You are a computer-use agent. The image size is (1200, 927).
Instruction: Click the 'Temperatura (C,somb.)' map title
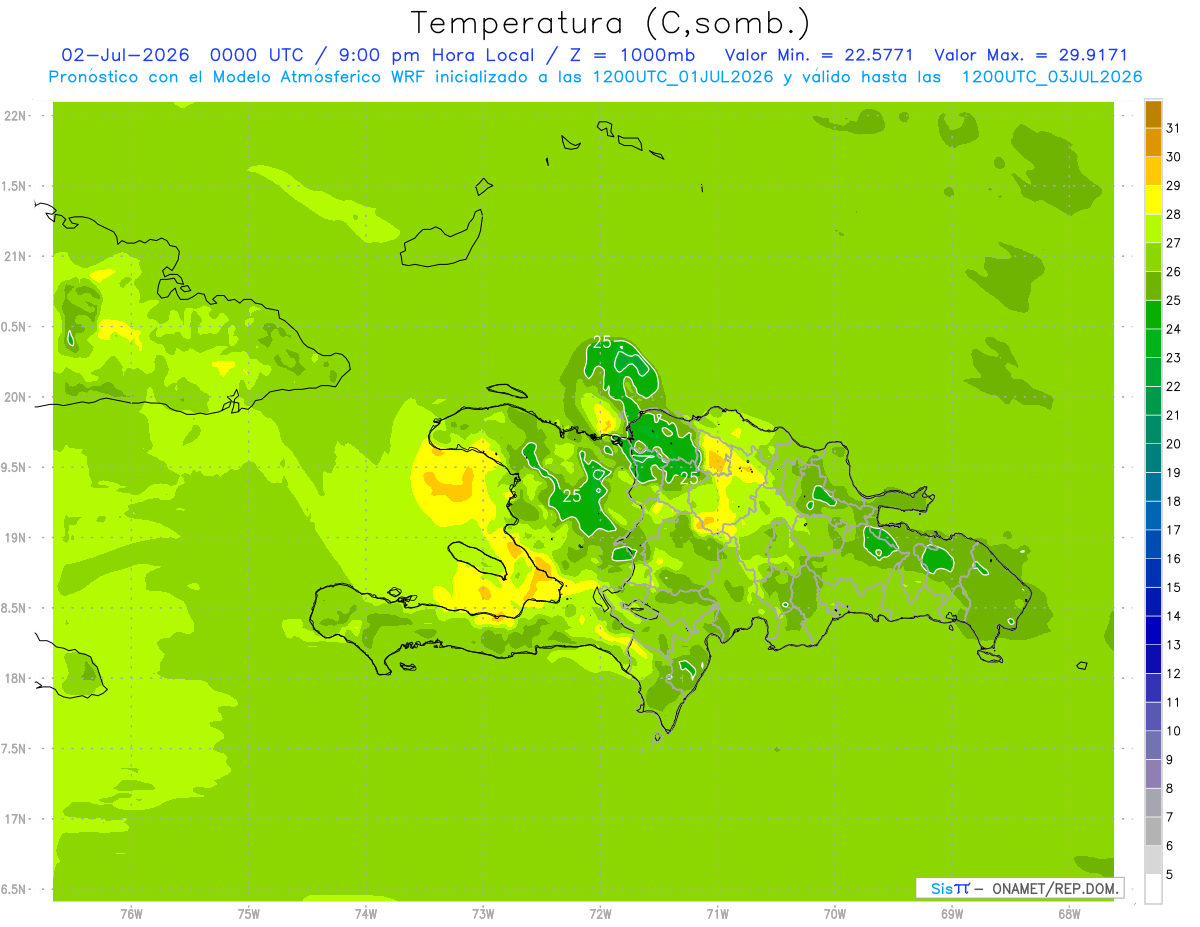pyautogui.click(x=611, y=23)
